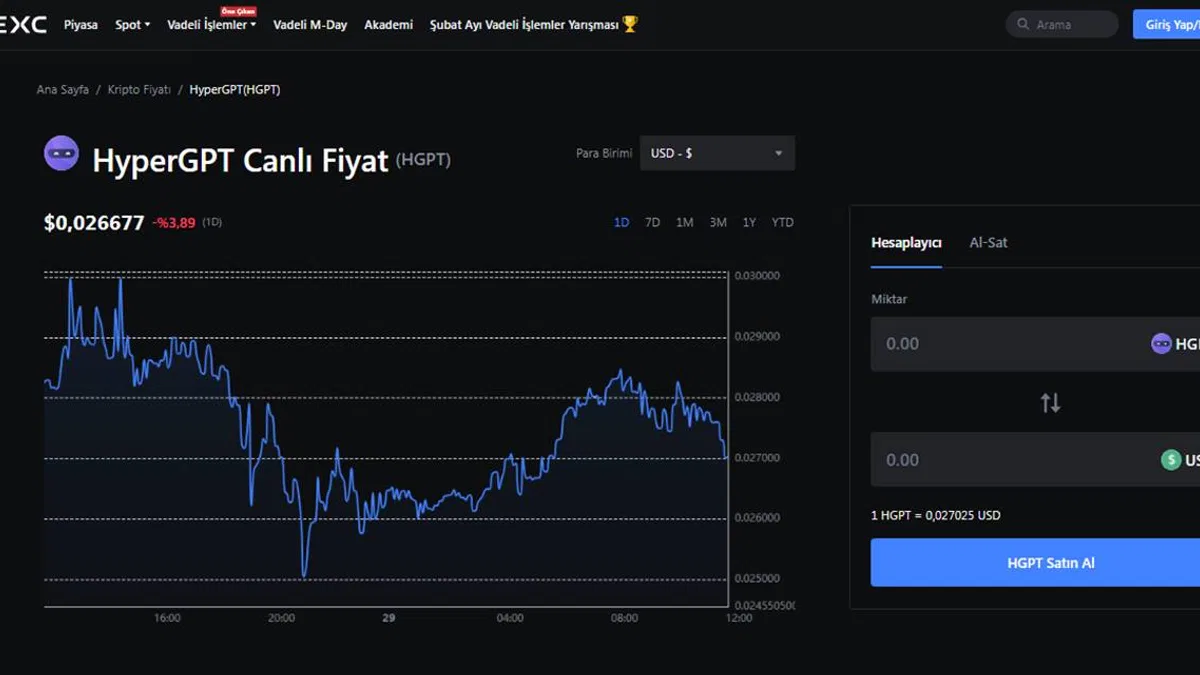Expand the Spot dropdown menu

tap(133, 25)
